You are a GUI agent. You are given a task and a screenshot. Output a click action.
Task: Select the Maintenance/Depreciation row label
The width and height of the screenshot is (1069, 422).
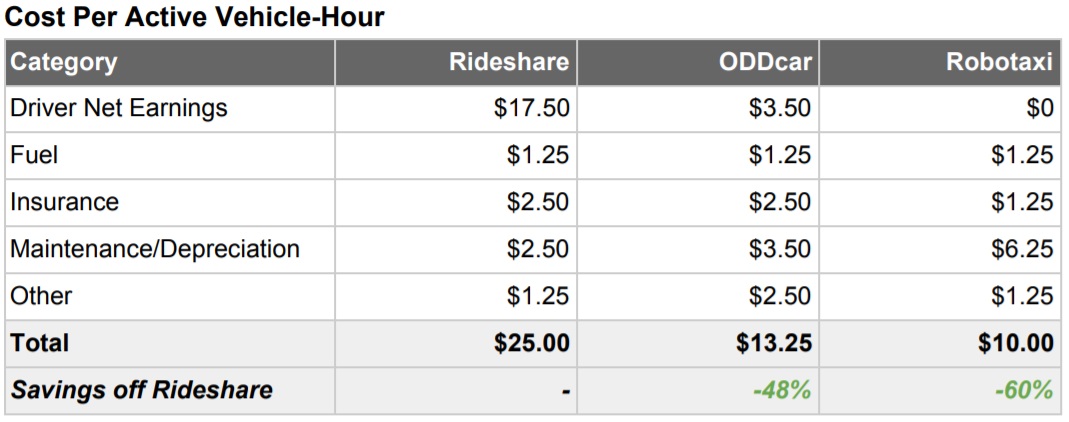click(155, 249)
